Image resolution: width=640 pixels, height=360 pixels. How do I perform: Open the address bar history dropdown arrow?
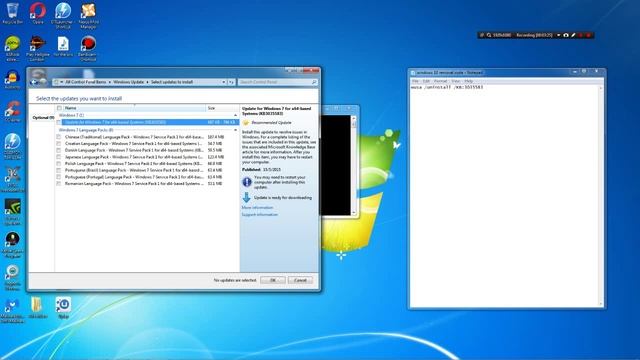point(224,82)
